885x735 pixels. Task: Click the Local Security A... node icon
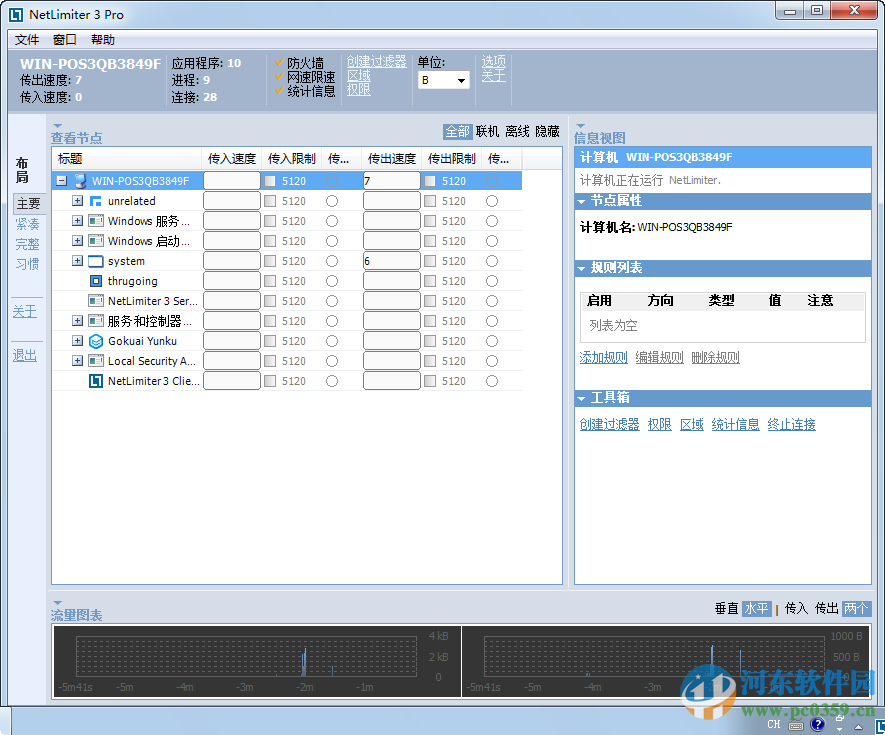coord(95,360)
